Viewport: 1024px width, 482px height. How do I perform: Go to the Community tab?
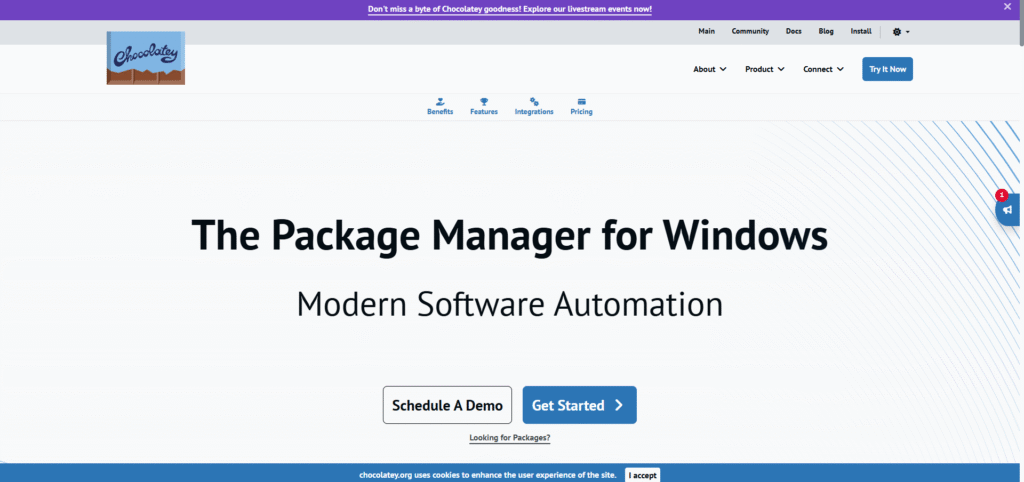(x=750, y=31)
